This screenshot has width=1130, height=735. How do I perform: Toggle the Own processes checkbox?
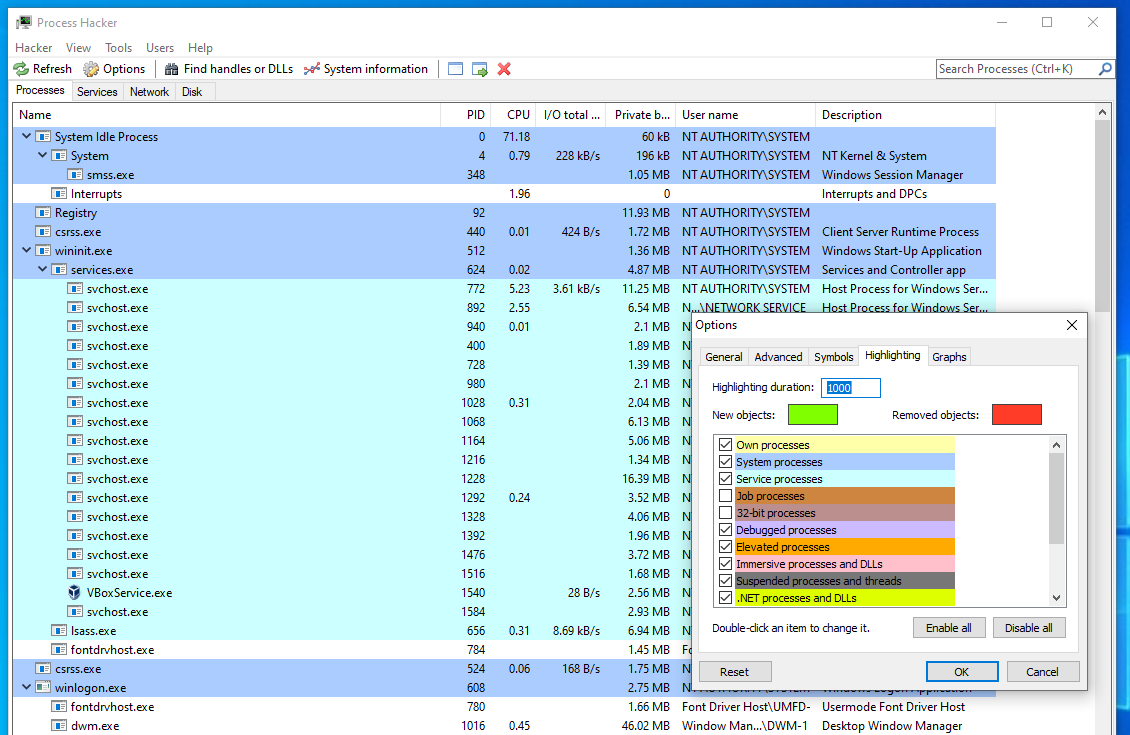click(726, 445)
